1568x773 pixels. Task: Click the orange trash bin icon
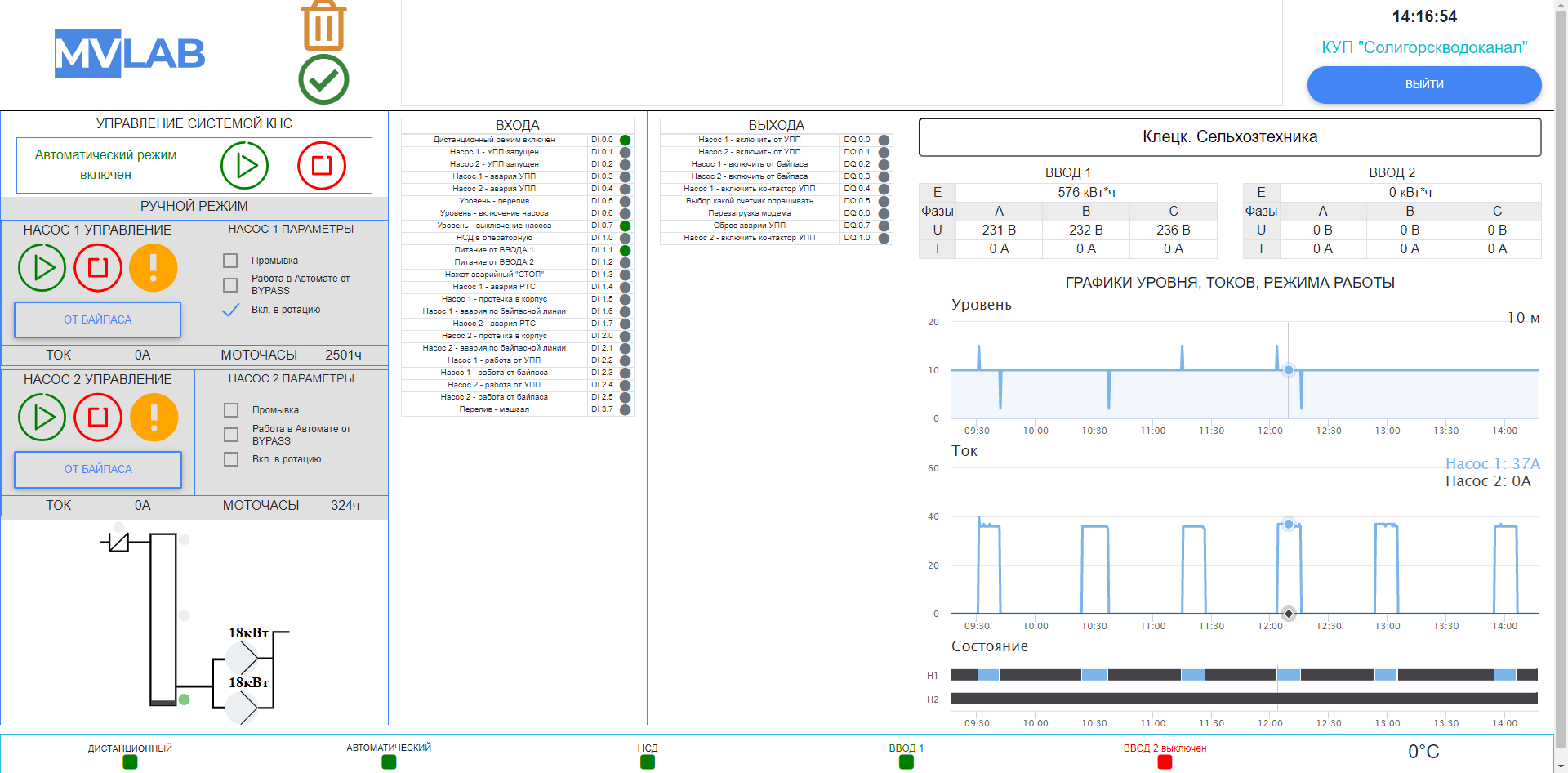tap(323, 25)
